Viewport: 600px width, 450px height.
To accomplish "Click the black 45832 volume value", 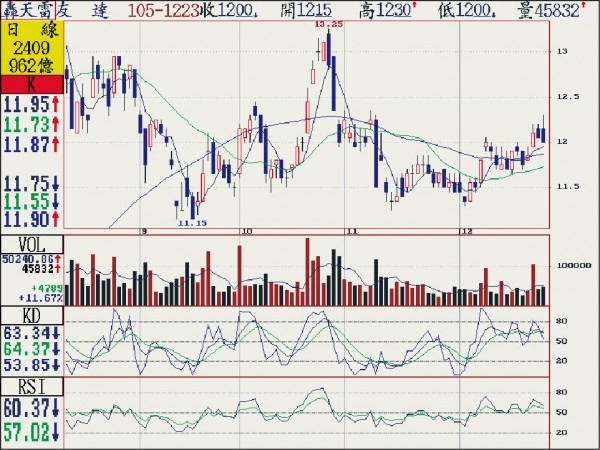I will click(x=41, y=269).
